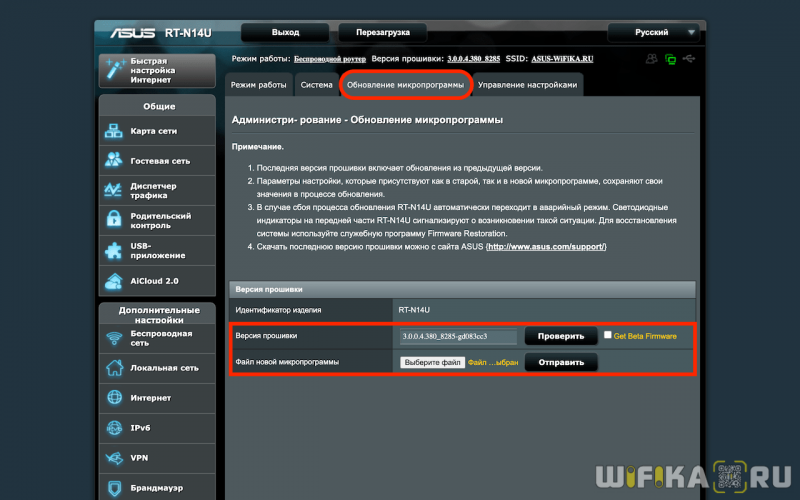Image resolution: width=800 pixels, height=500 pixels.
Task: Open the Управление настройками tab
Action: tap(528, 85)
